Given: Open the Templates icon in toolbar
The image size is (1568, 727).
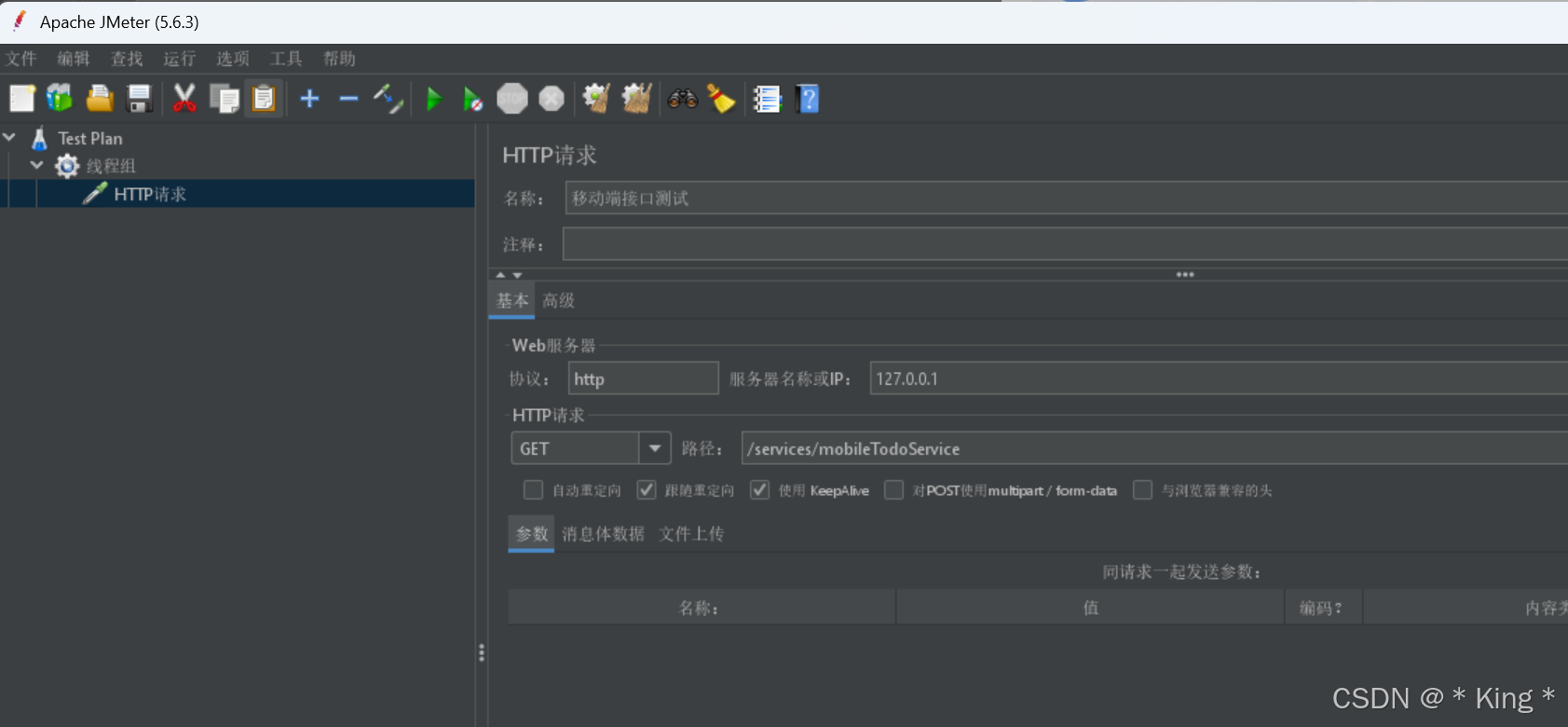Looking at the screenshot, I should coord(60,98).
